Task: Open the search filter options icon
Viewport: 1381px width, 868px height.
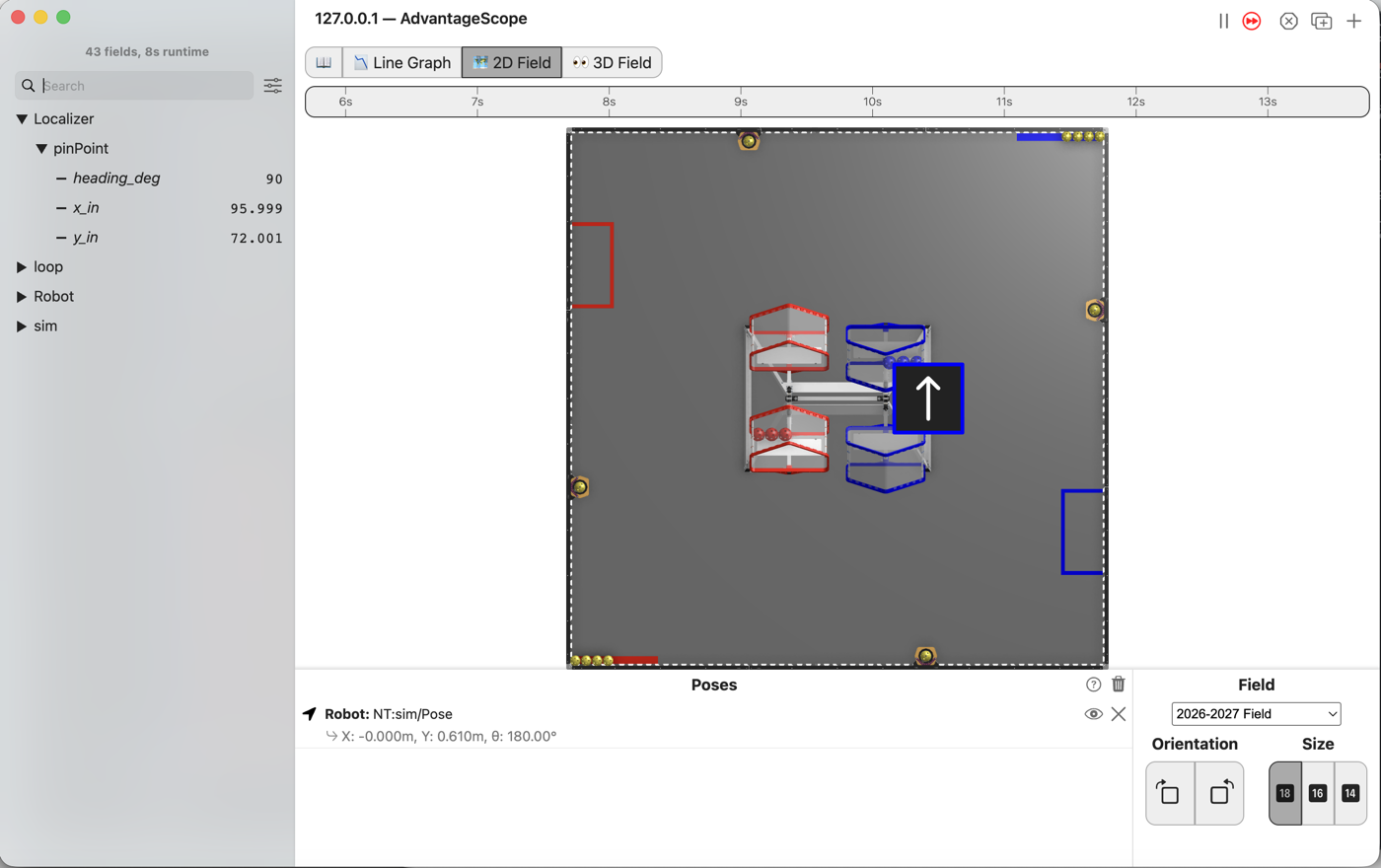Action: (x=273, y=86)
